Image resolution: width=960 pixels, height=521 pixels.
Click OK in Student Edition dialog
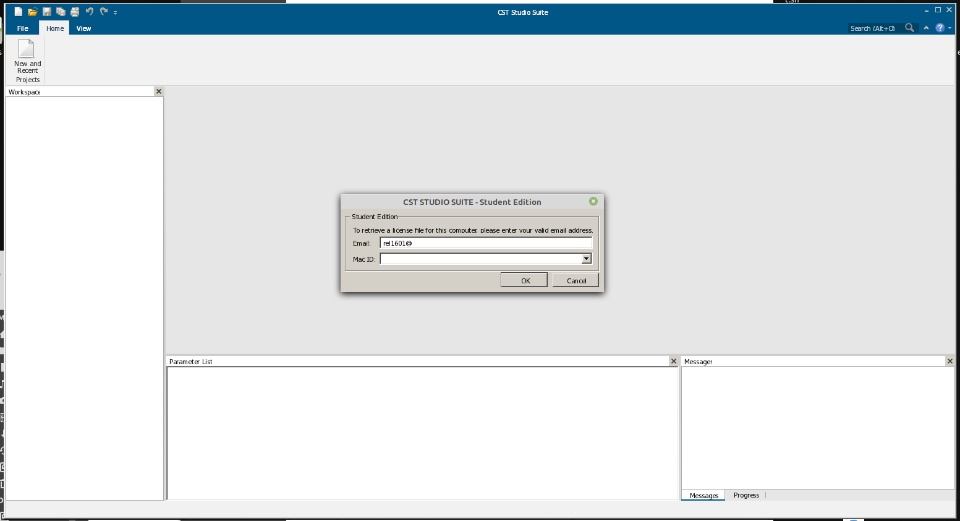[x=524, y=280]
